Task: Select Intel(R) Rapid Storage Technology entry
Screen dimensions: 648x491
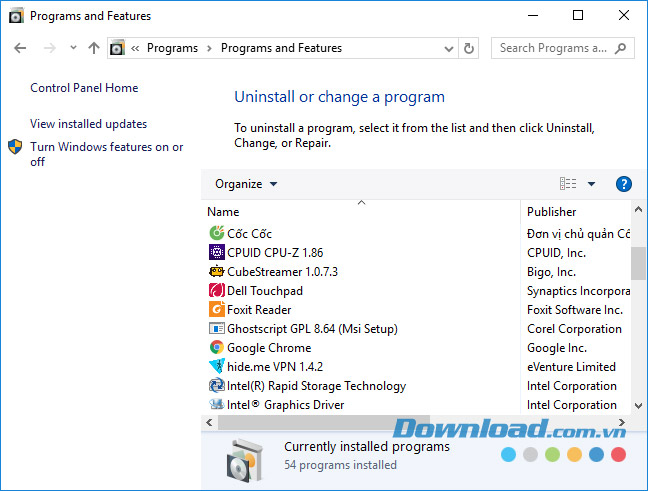Action: (x=317, y=386)
